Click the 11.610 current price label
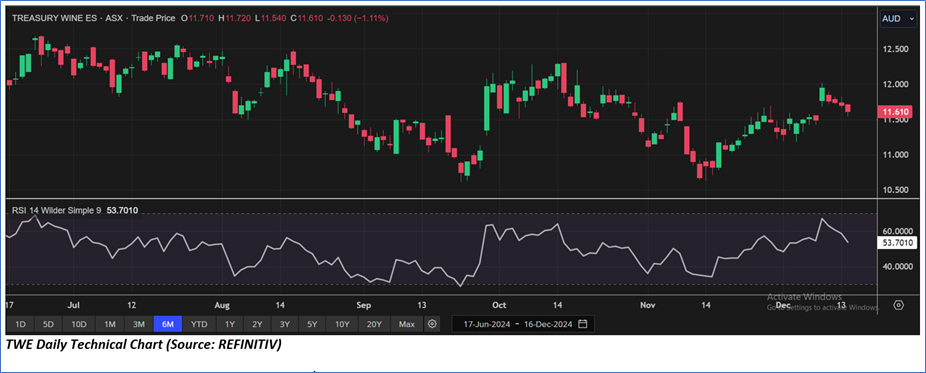The image size is (926, 373). pos(895,112)
